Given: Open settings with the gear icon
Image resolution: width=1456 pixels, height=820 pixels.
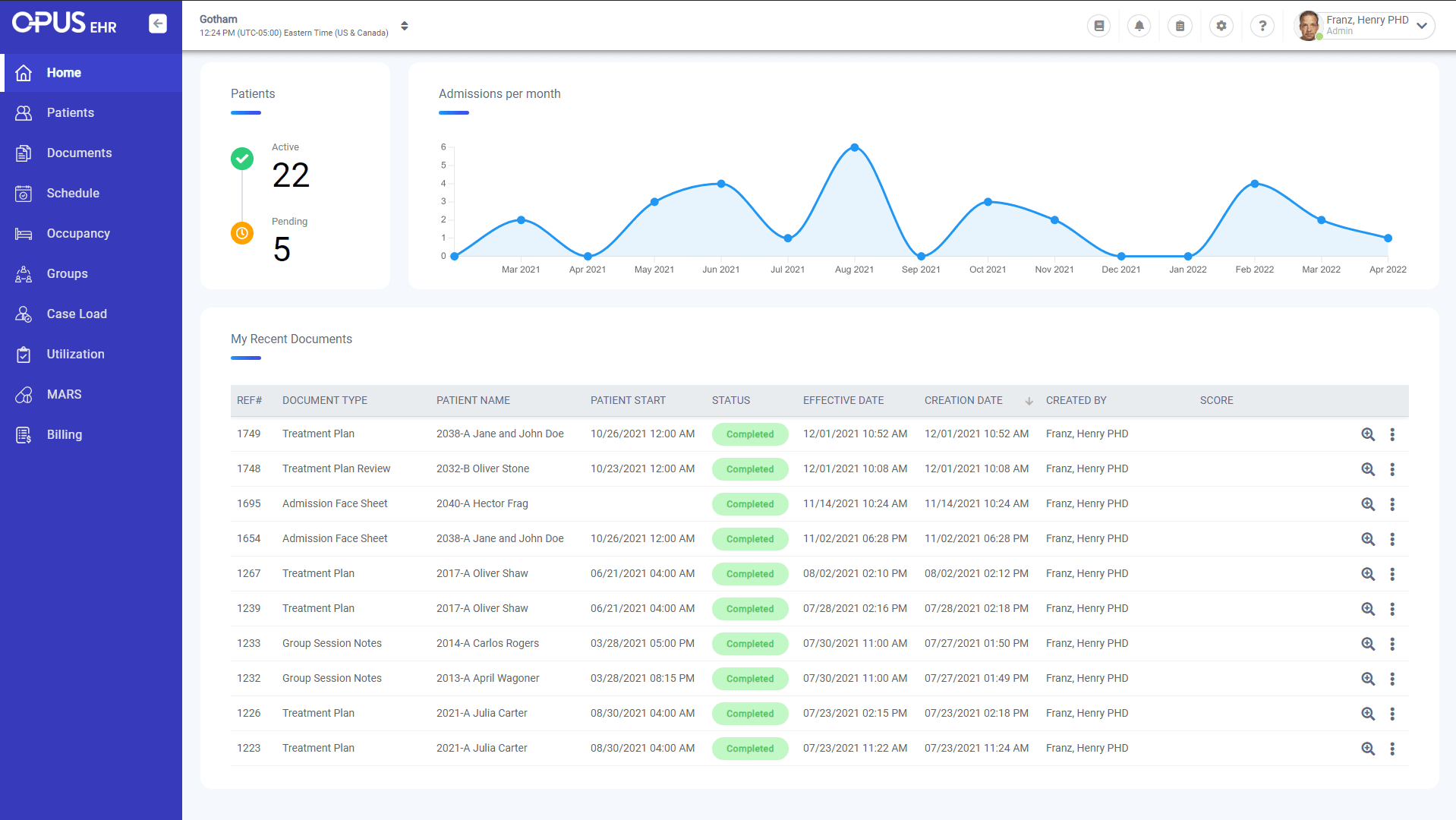Looking at the screenshot, I should 1221,25.
